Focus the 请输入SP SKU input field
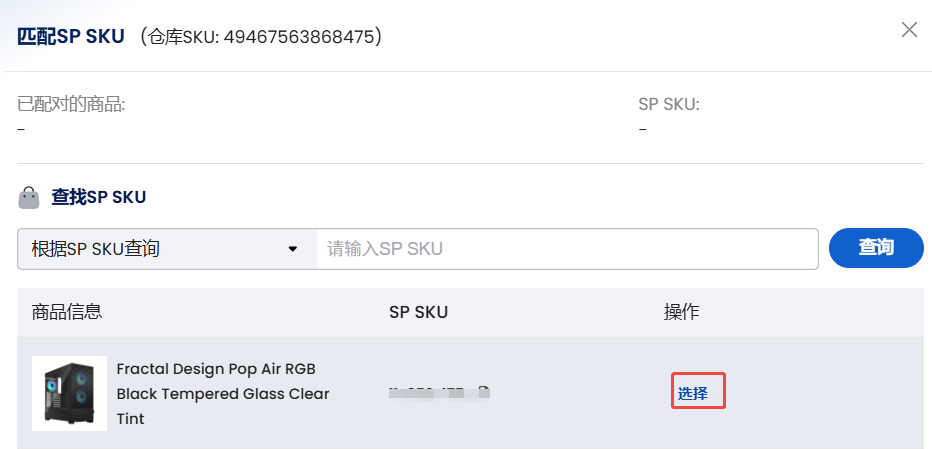This screenshot has width=932, height=449. coord(567,249)
